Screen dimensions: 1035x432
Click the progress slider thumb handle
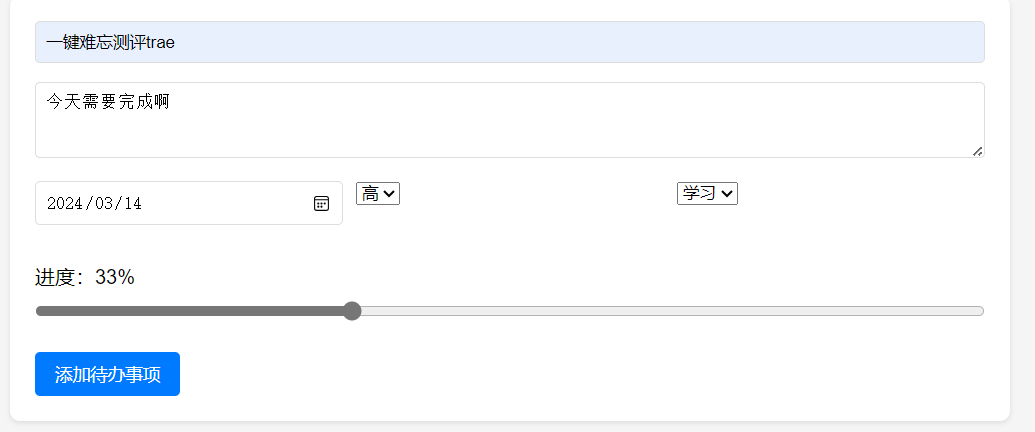(352, 311)
